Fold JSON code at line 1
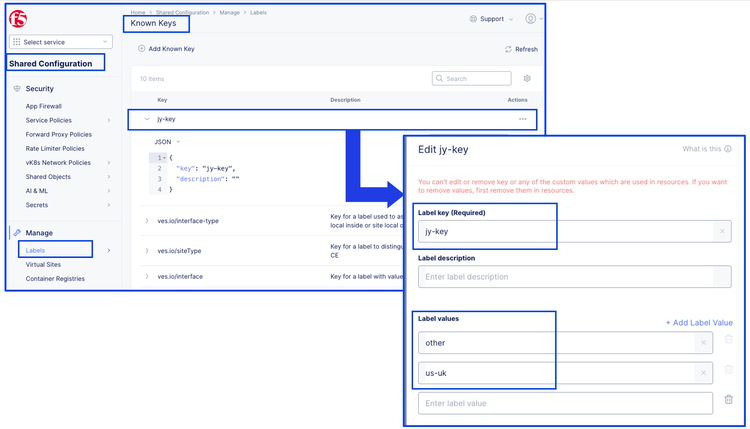Image resolution: width=750 pixels, height=429 pixels. click(165, 157)
